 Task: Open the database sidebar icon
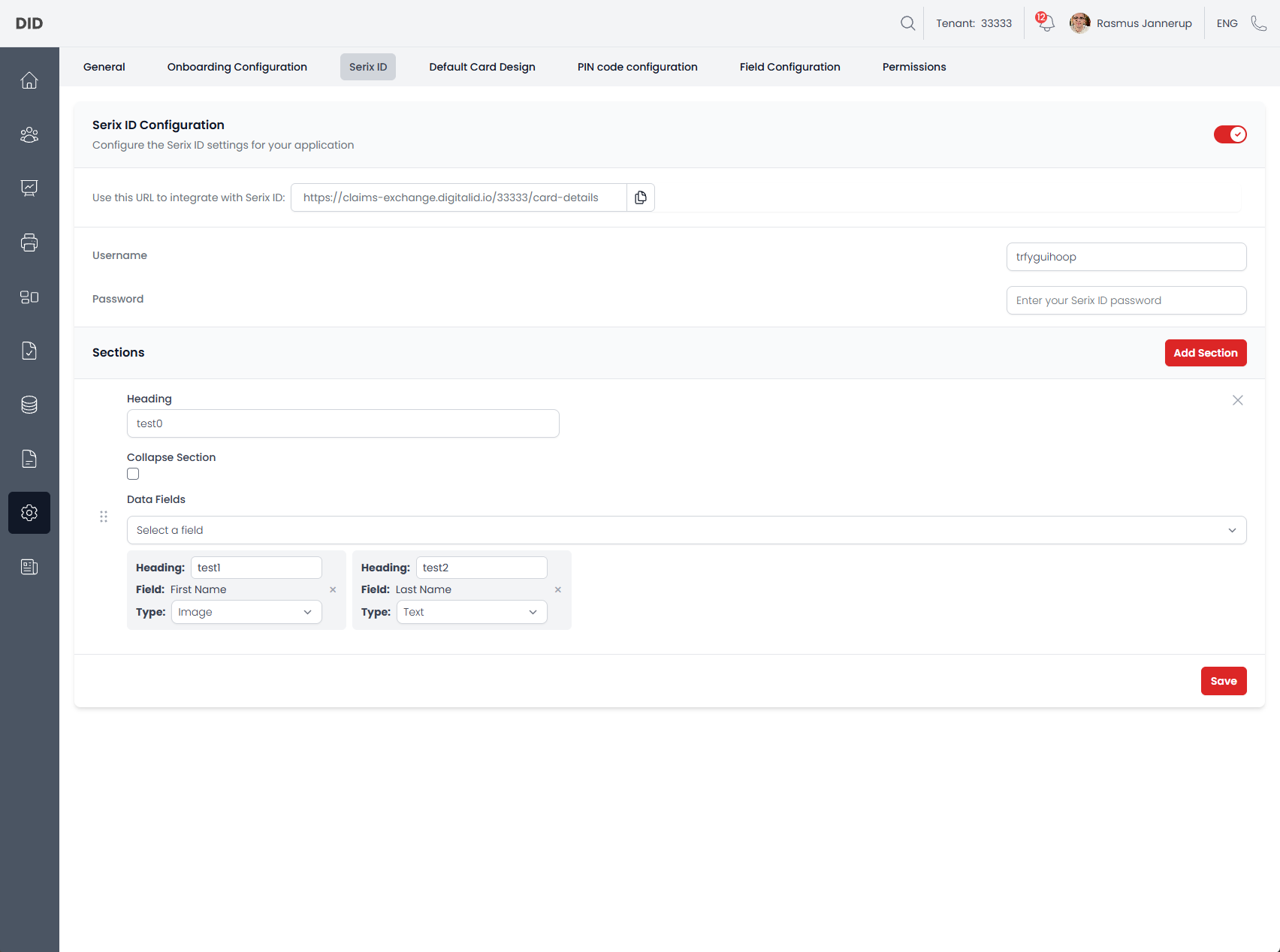coord(29,405)
